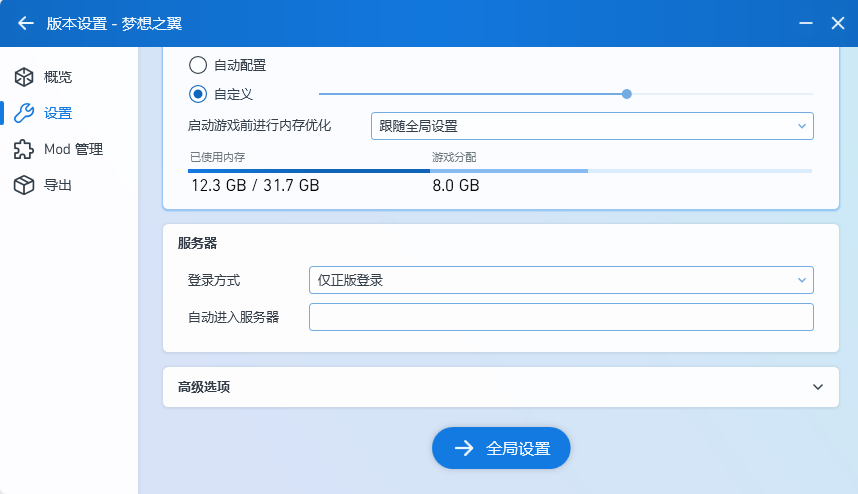Switch to the 概览 page label

point(58,77)
